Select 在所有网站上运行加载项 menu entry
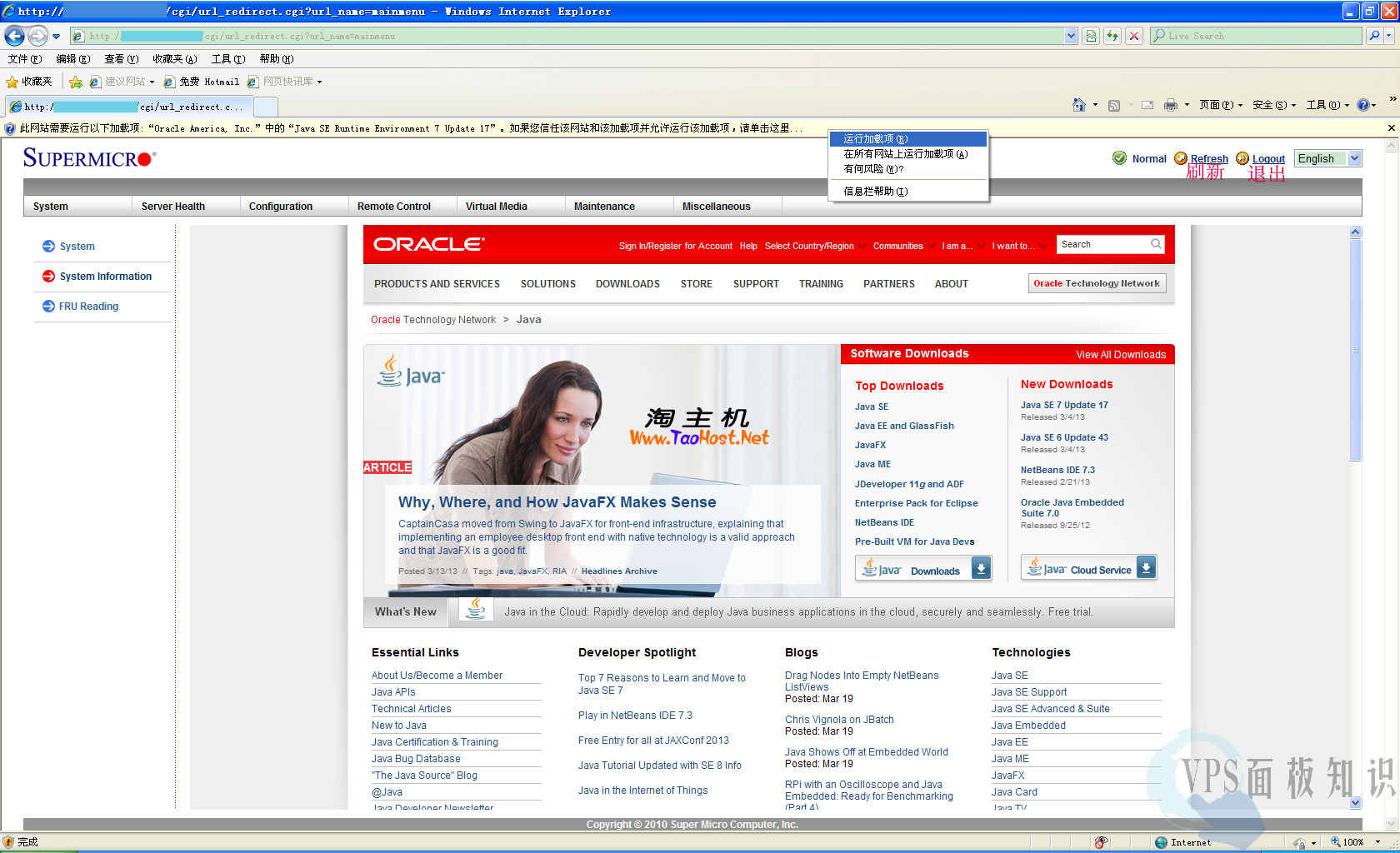 908,154
